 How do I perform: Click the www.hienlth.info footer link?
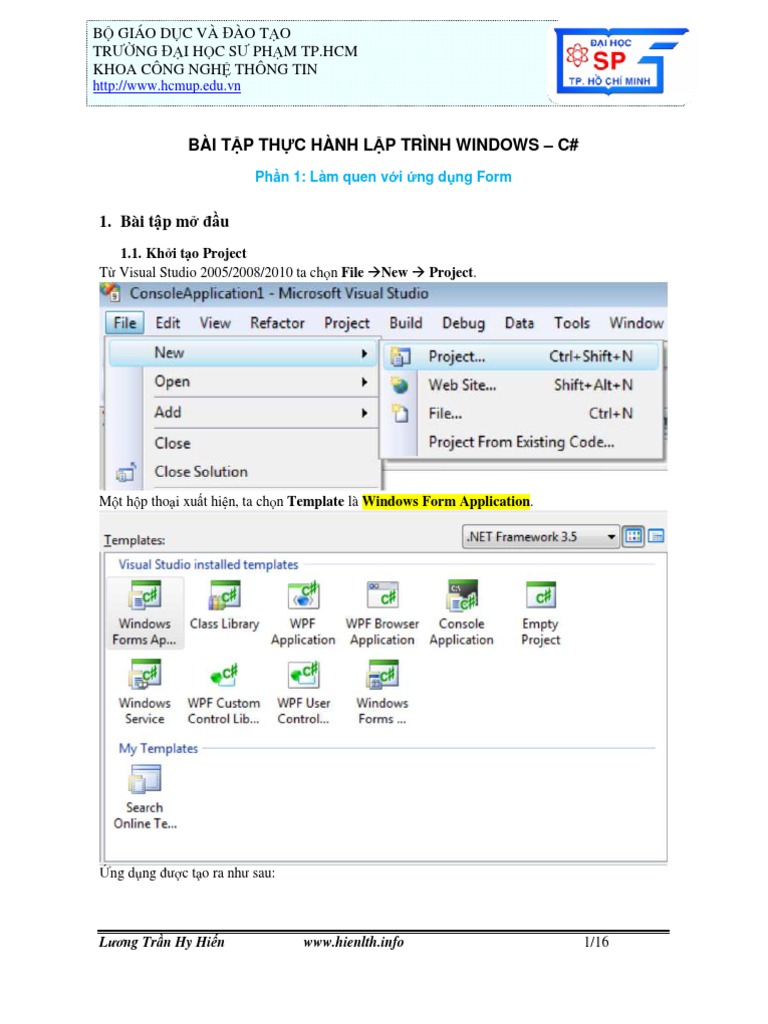353,942
